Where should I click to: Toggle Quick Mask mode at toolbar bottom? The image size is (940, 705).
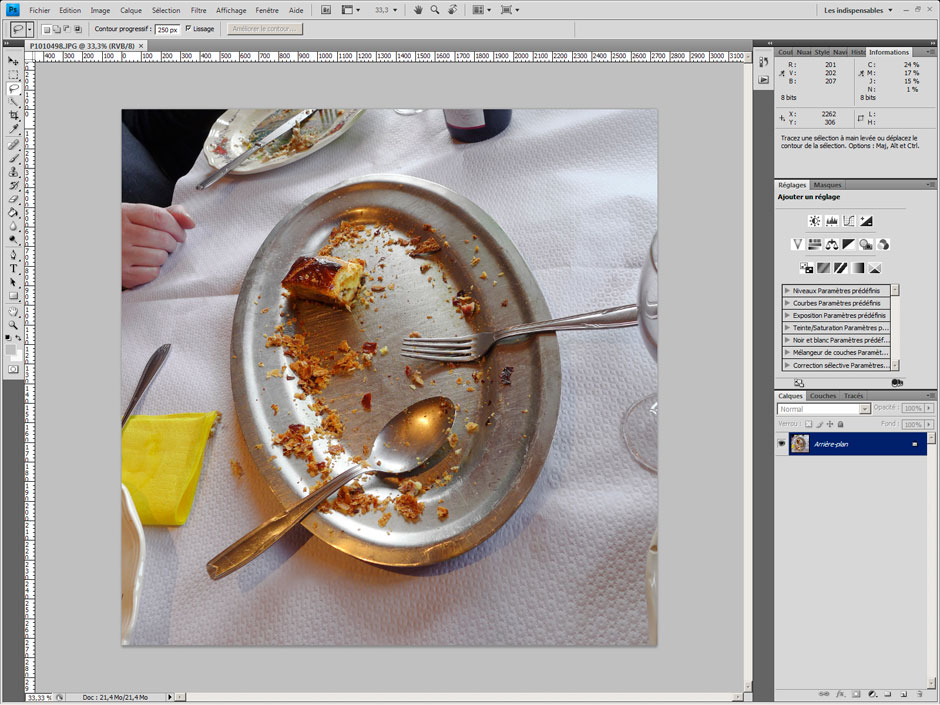[x=14, y=369]
